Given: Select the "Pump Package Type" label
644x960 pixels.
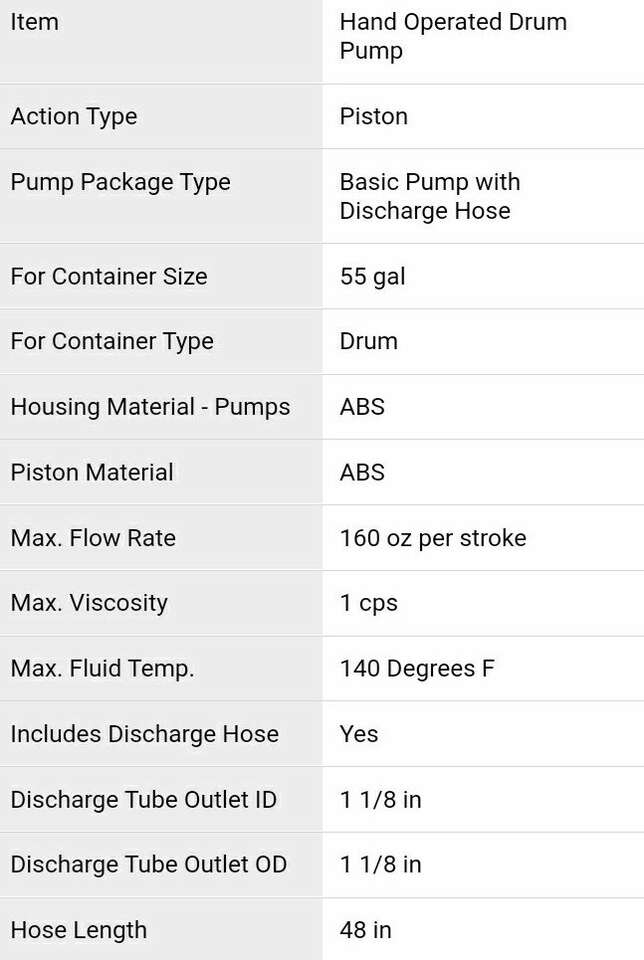Looking at the screenshot, I should tap(120, 182).
